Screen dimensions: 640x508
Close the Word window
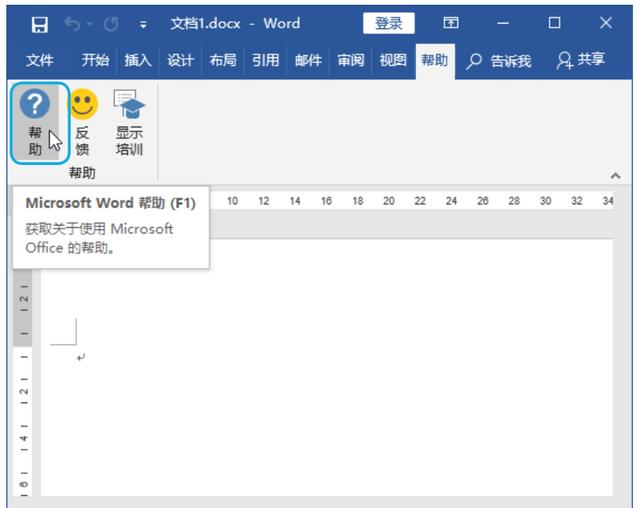tap(606, 22)
